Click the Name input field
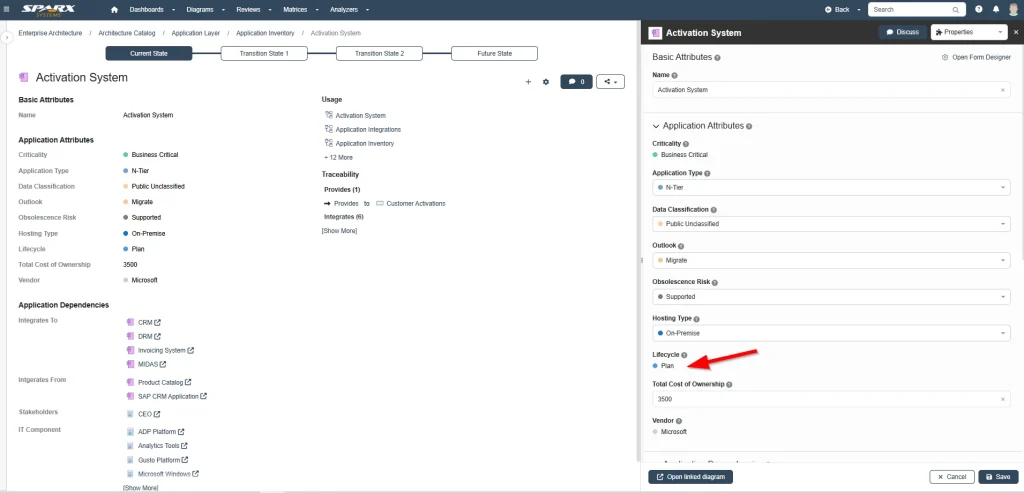 click(x=831, y=90)
